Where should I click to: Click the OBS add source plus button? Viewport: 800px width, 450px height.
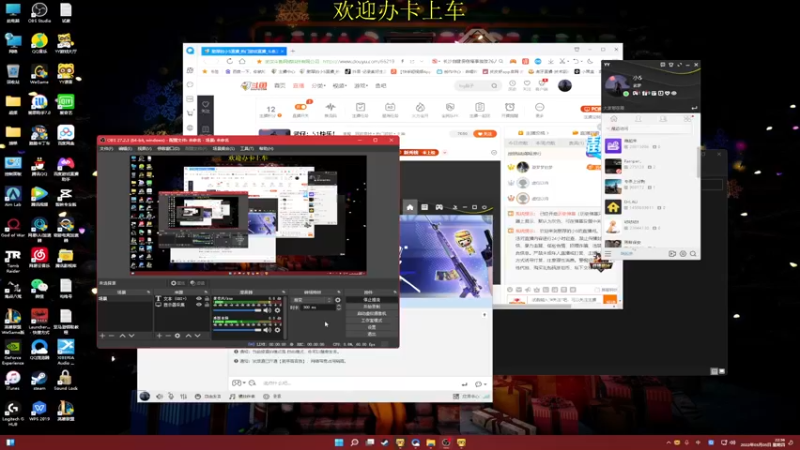[159, 336]
